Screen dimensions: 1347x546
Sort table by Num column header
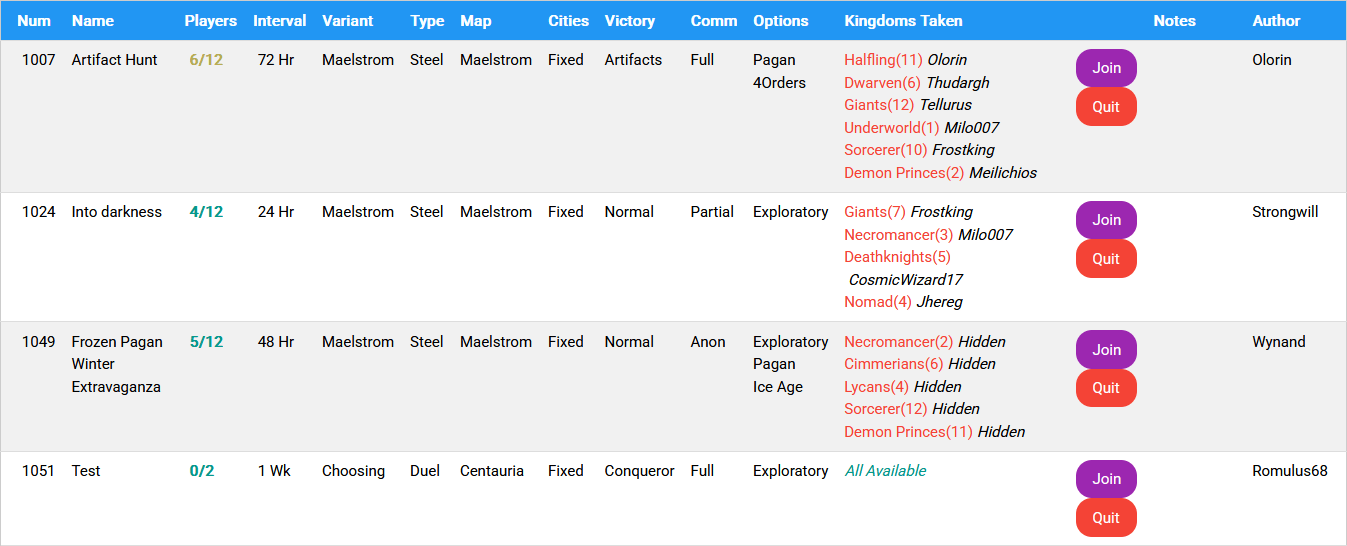coord(34,21)
